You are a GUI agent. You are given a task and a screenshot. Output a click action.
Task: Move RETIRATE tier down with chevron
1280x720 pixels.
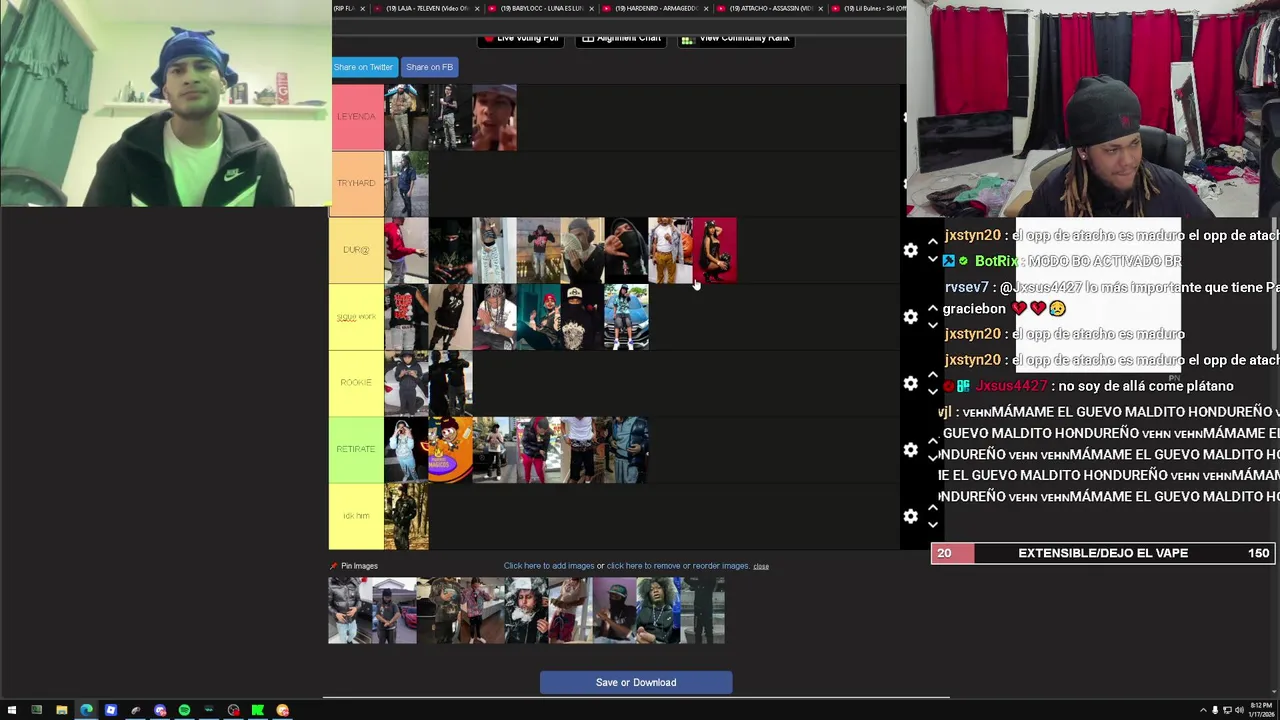tap(932, 459)
